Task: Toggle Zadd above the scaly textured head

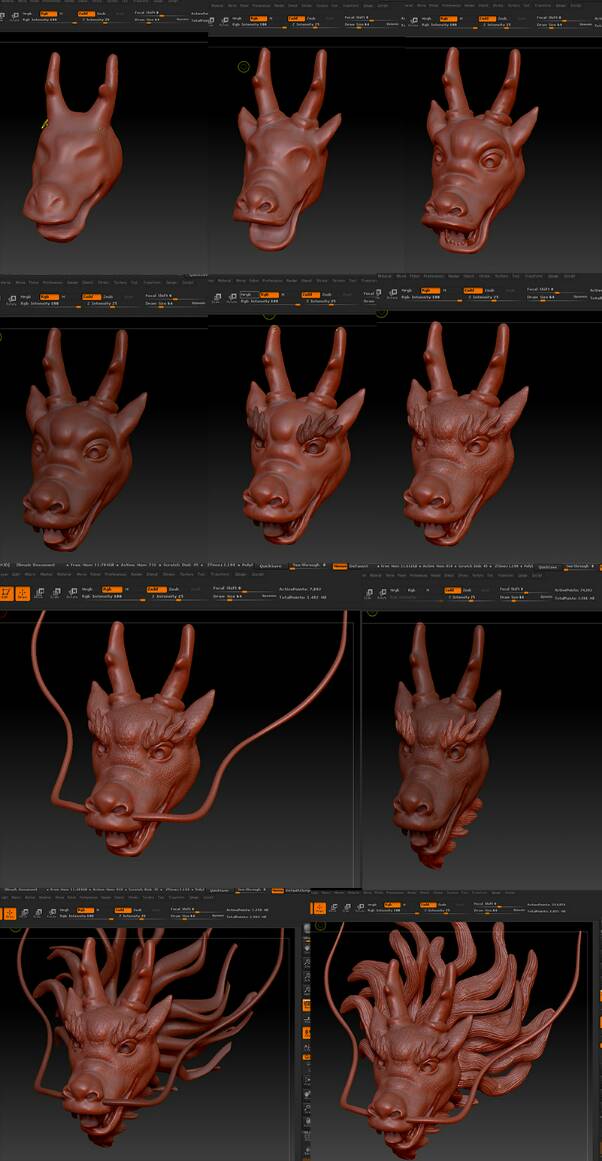Action: pyautogui.click(x=473, y=290)
